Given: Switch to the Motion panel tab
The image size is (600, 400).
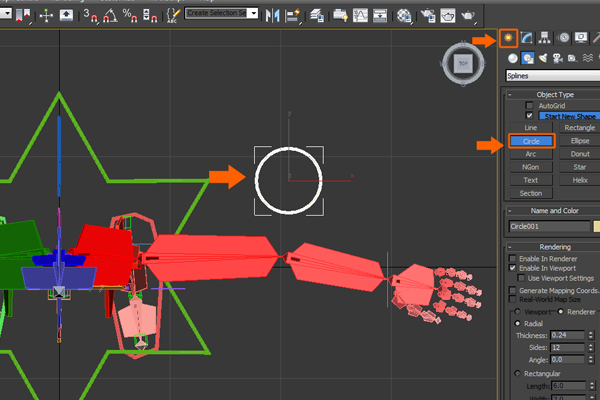Looking at the screenshot, I should click(563, 38).
